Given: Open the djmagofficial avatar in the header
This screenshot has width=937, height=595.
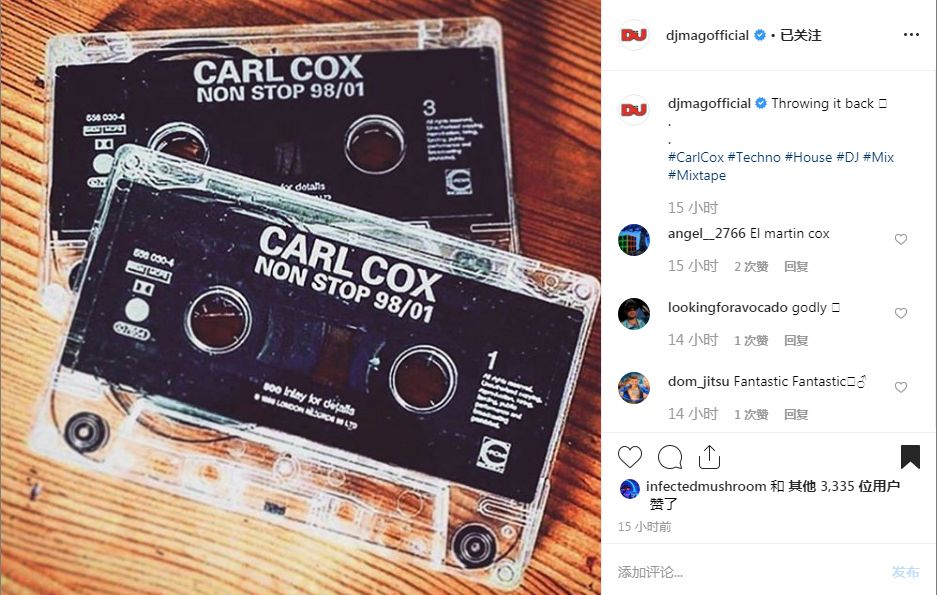Looking at the screenshot, I should [x=634, y=35].
